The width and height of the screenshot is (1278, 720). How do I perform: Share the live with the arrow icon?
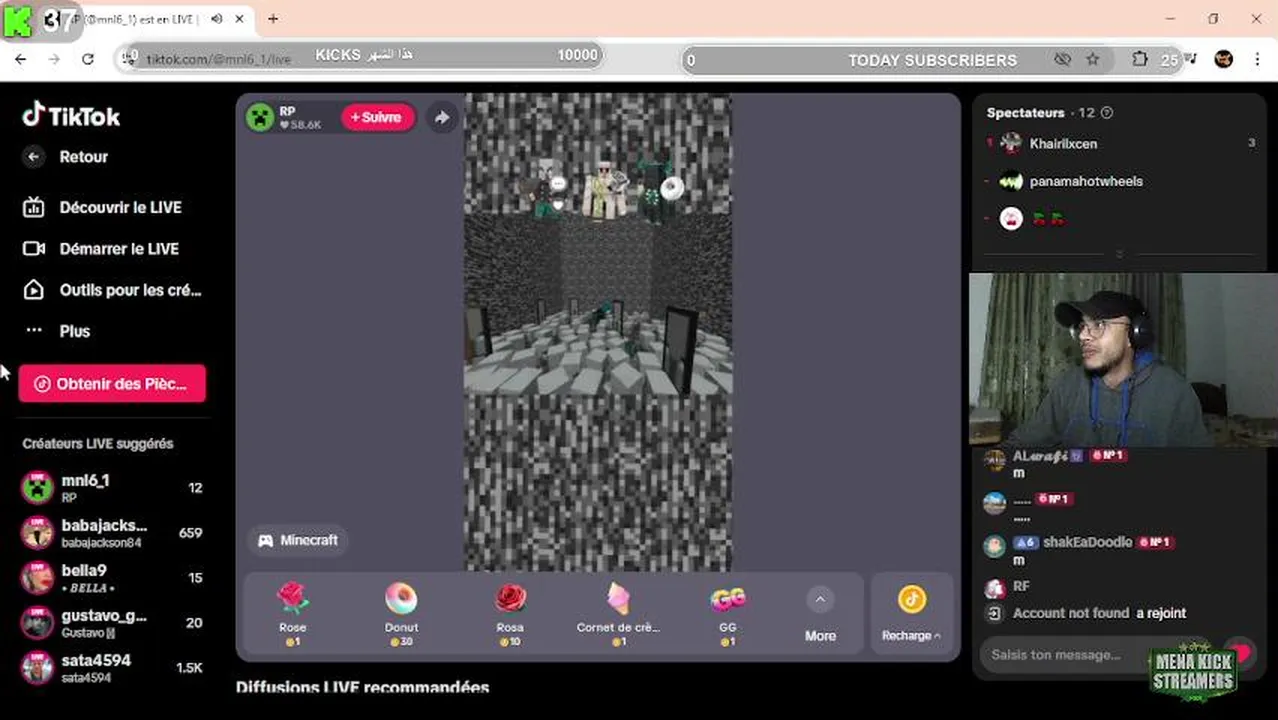[x=441, y=117]
